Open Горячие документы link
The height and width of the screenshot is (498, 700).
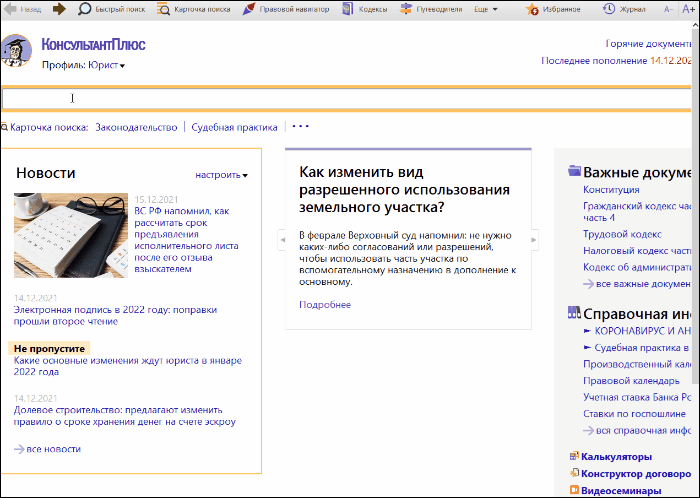coord(648,44)
